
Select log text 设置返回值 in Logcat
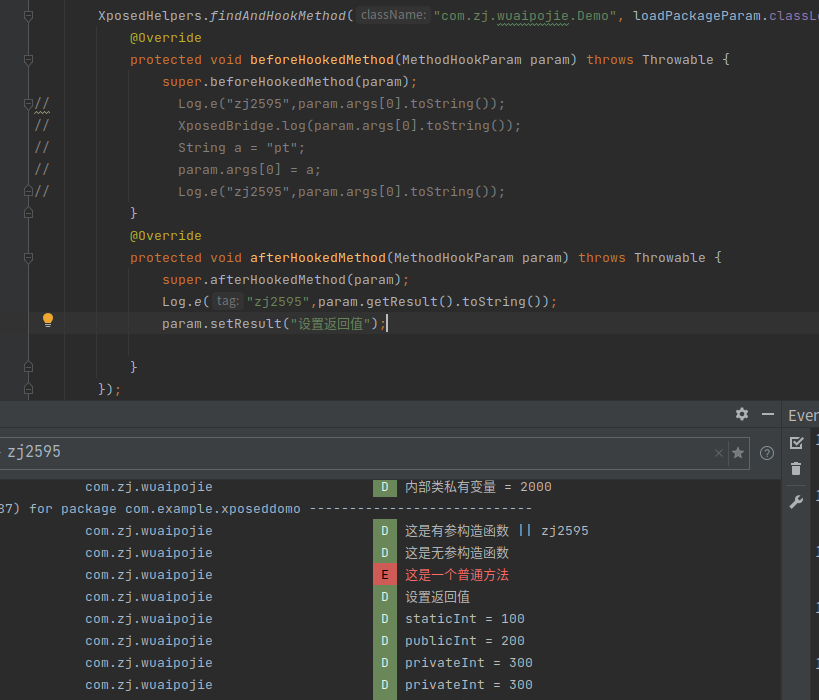tap(438, 597)
